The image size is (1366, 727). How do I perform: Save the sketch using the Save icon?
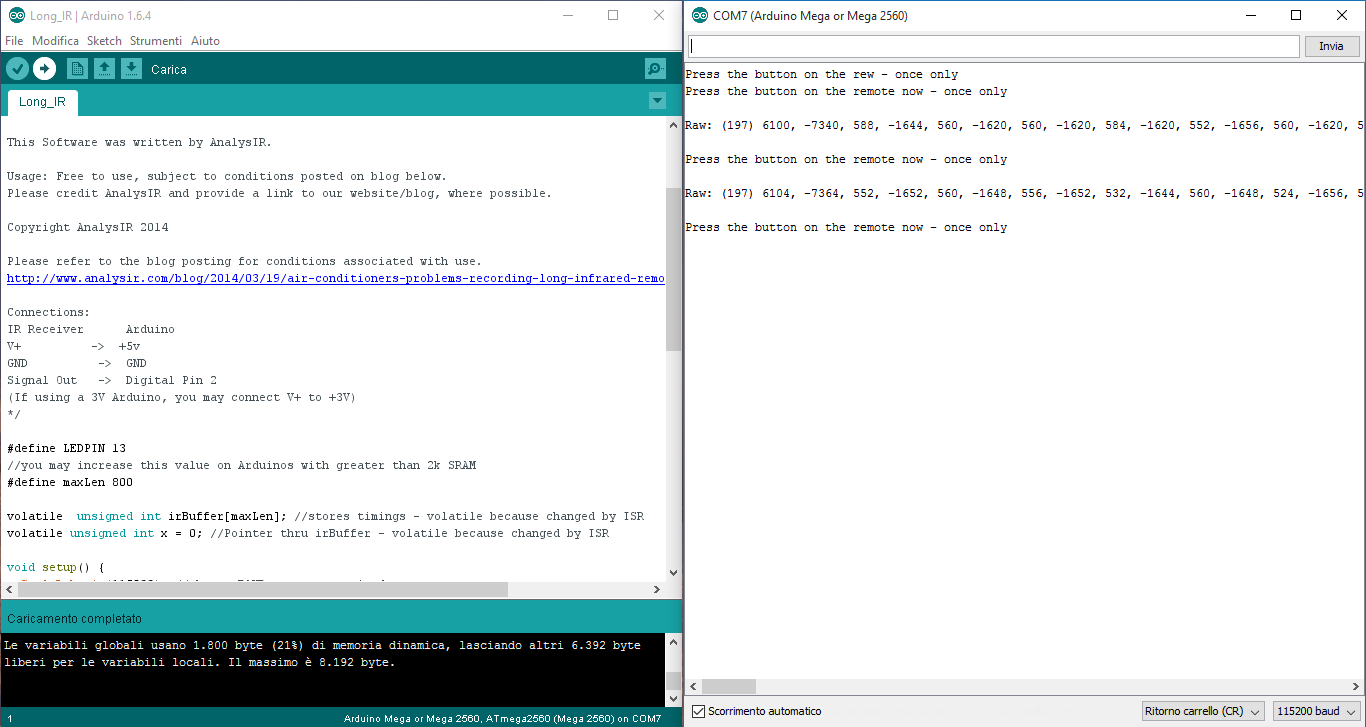click(x=131, y=68)
